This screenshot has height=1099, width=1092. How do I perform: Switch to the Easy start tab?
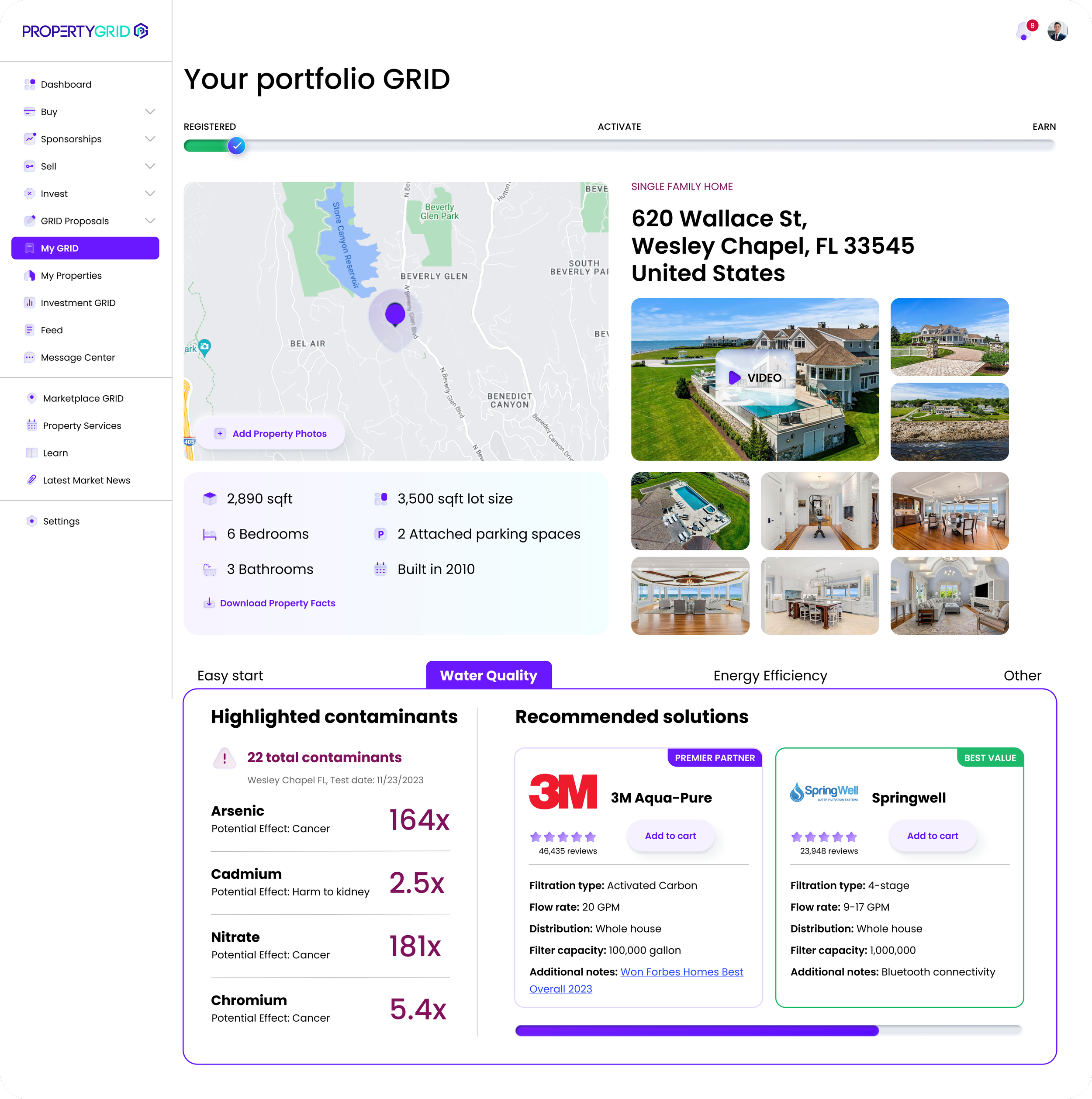230,676
